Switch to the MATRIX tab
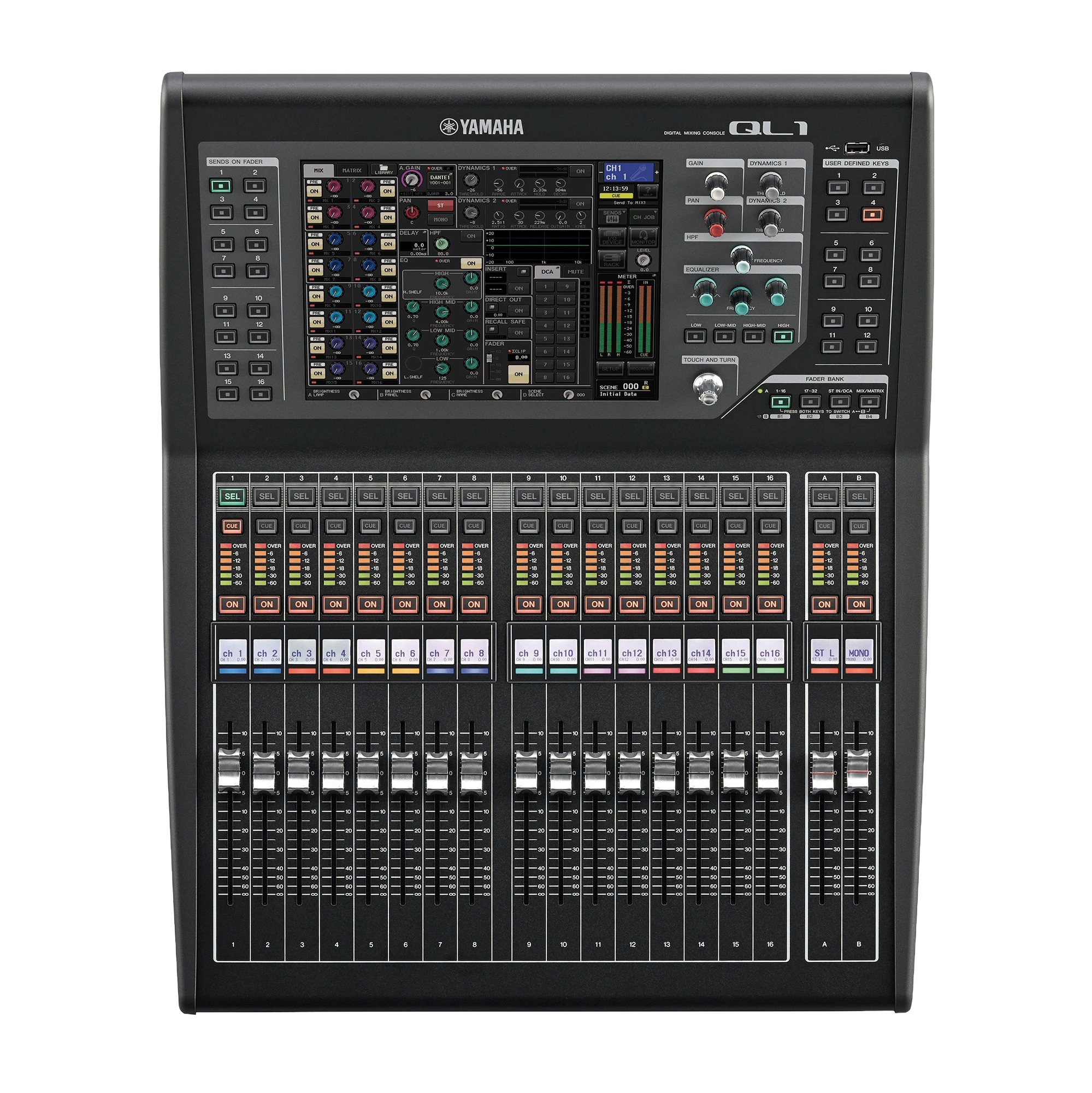 pos(352,171)
